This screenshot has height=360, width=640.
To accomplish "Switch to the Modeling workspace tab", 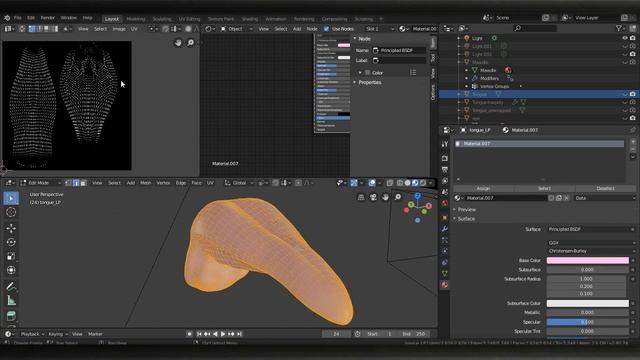I will click(x=136, y=19).
